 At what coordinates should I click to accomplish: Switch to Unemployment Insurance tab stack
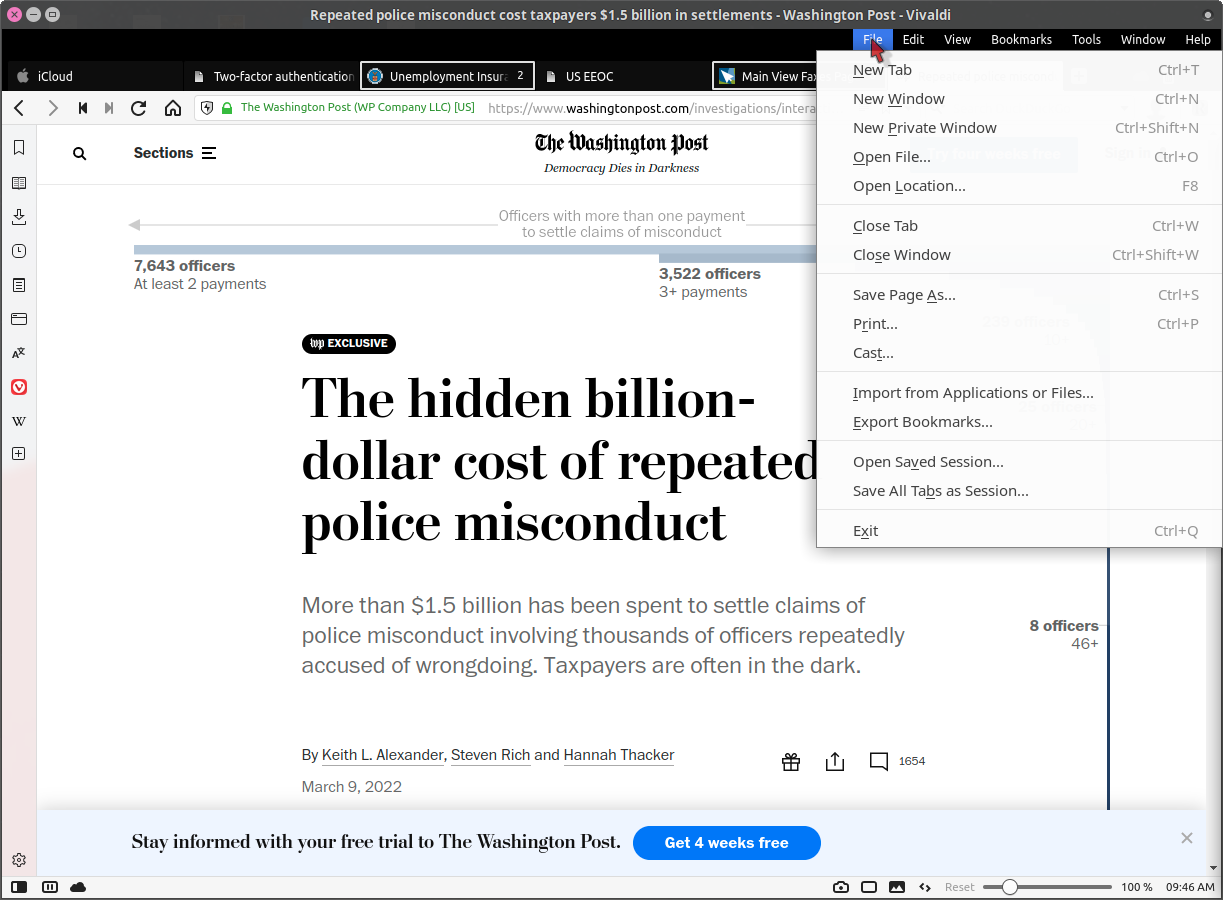point(447,76)
